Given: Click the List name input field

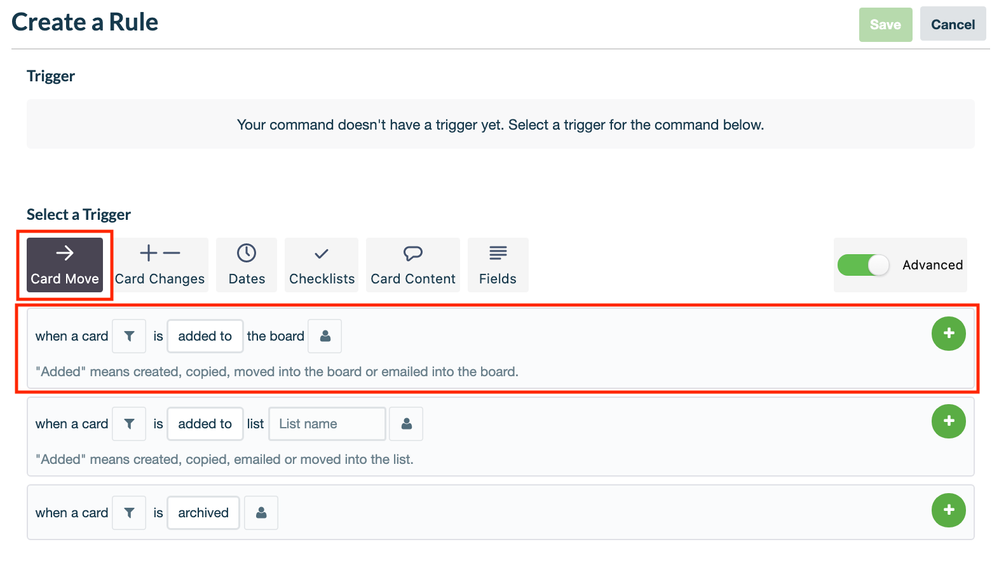Looking at the screenshot, I should (327, 424).
